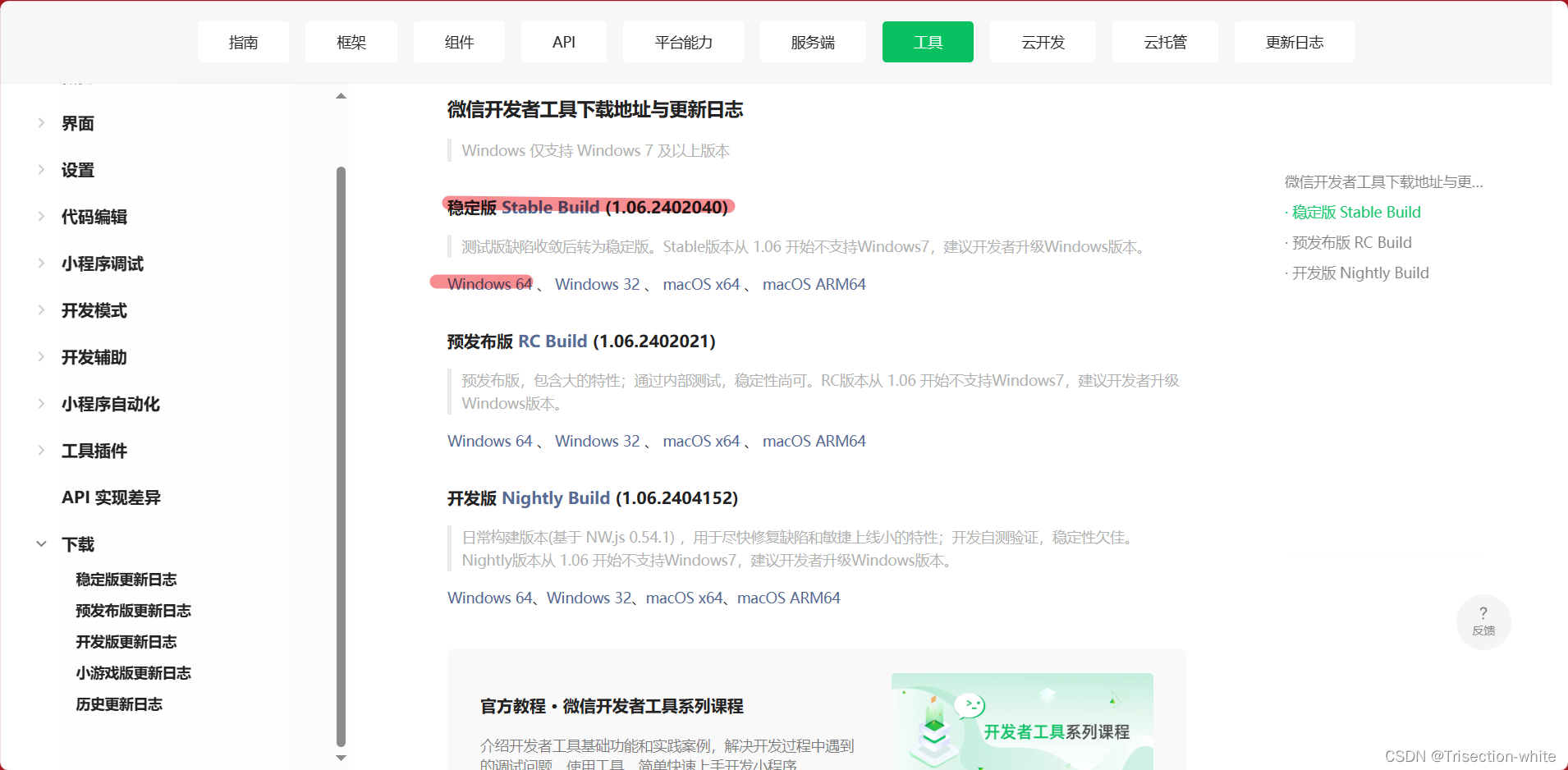Switch to the 框架 tab
This screenshot has width=1568, height=770.
(x=351, y=42)
